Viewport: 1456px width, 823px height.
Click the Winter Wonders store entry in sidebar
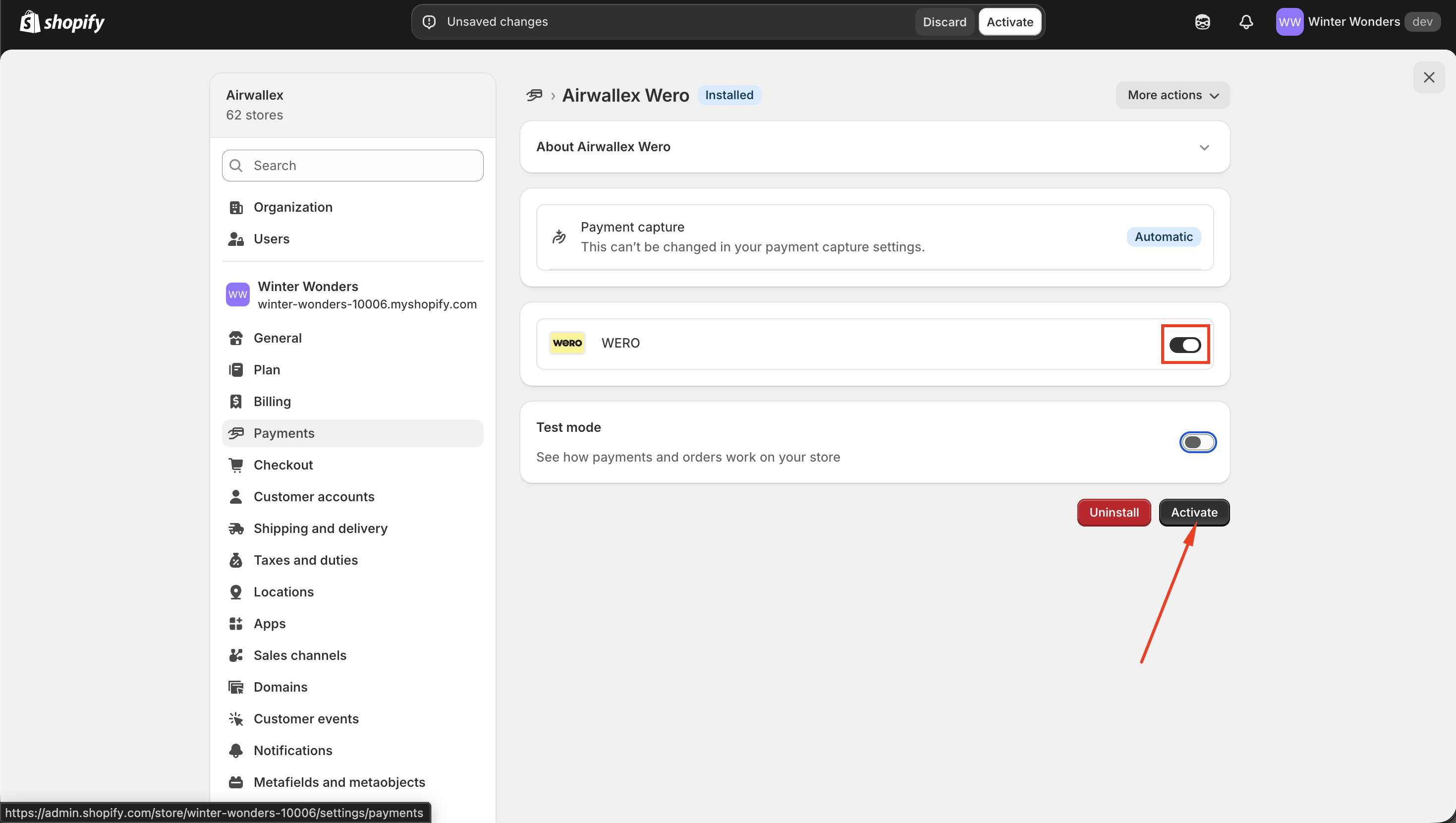click(x=353, y=294)
